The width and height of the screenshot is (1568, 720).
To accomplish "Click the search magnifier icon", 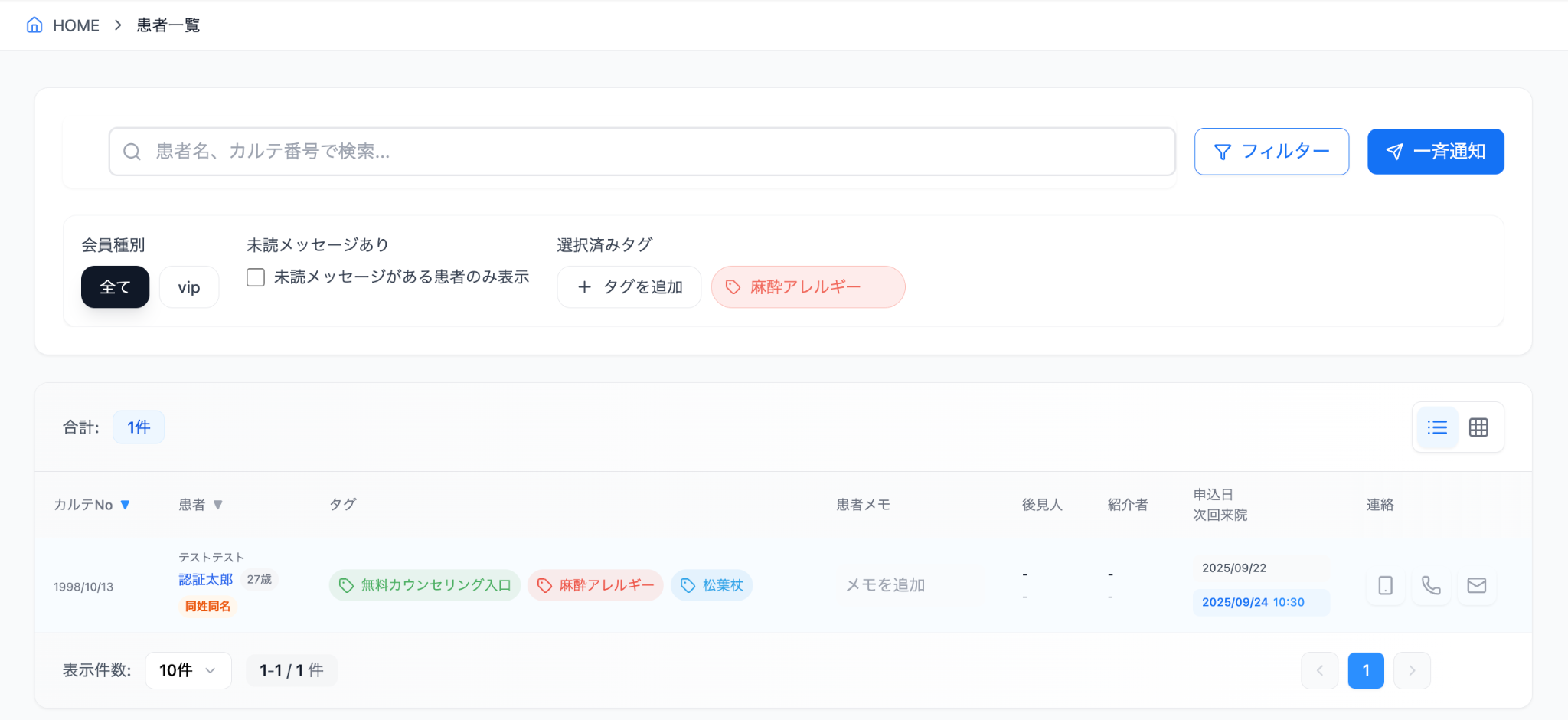I will click(132, 152).
